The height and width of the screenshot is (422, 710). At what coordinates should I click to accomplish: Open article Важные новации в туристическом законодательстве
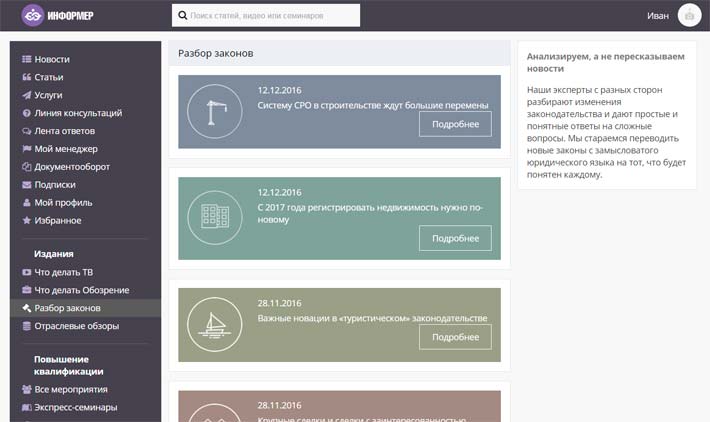click(x=372, y=318)
